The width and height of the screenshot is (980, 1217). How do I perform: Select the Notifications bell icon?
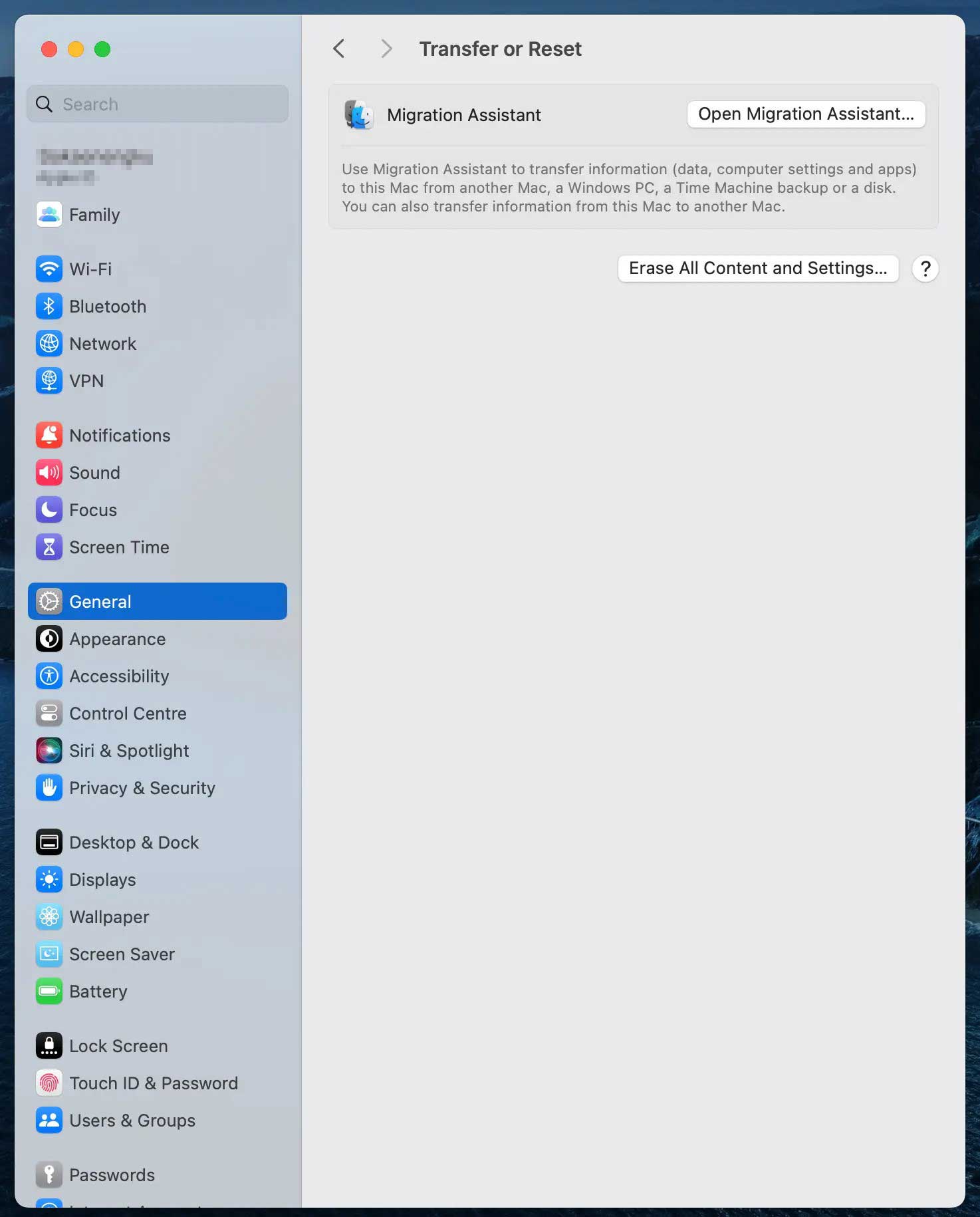[49, 436]
